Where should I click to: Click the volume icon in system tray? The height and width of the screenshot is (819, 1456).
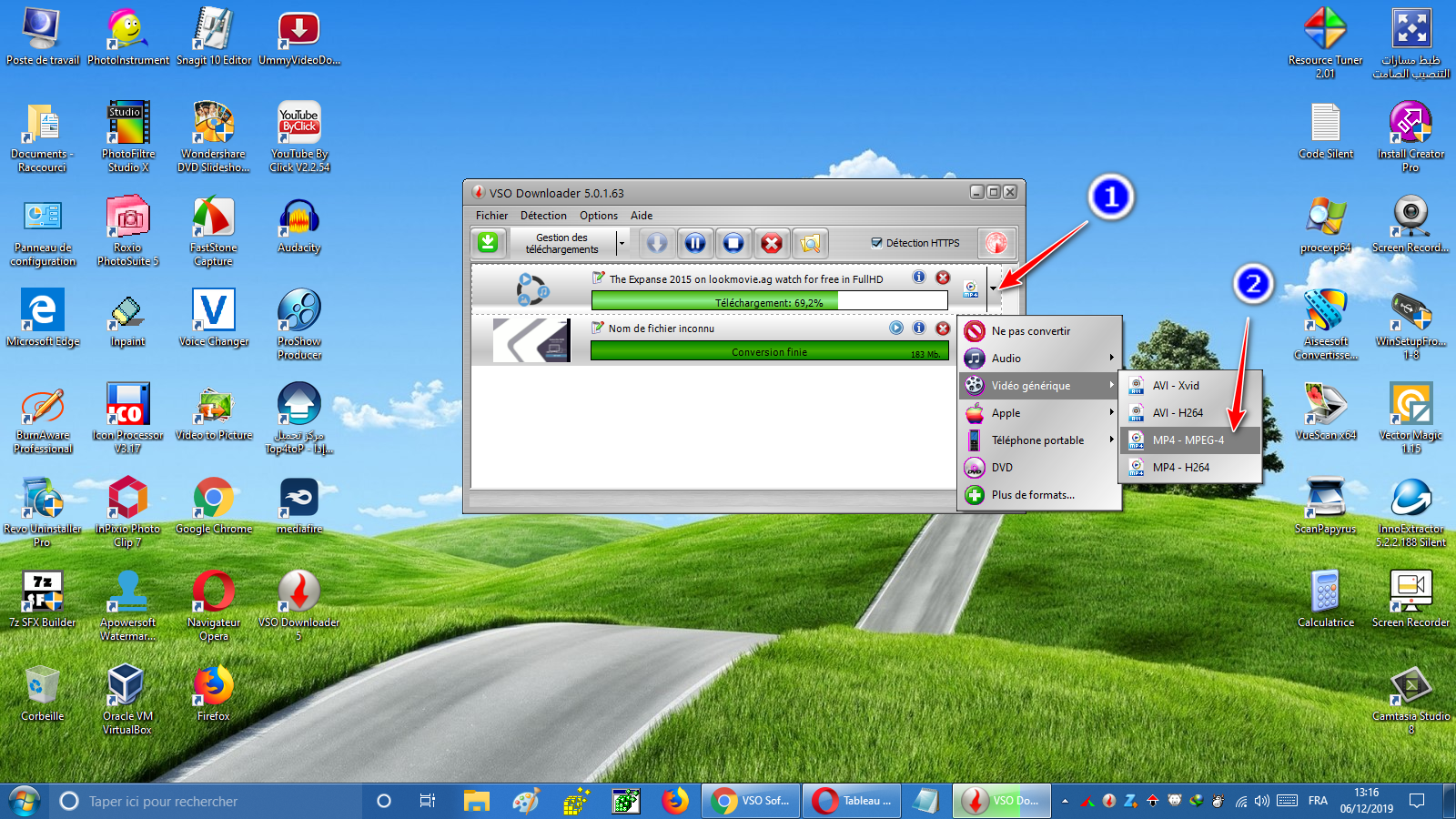point(1262,801)
